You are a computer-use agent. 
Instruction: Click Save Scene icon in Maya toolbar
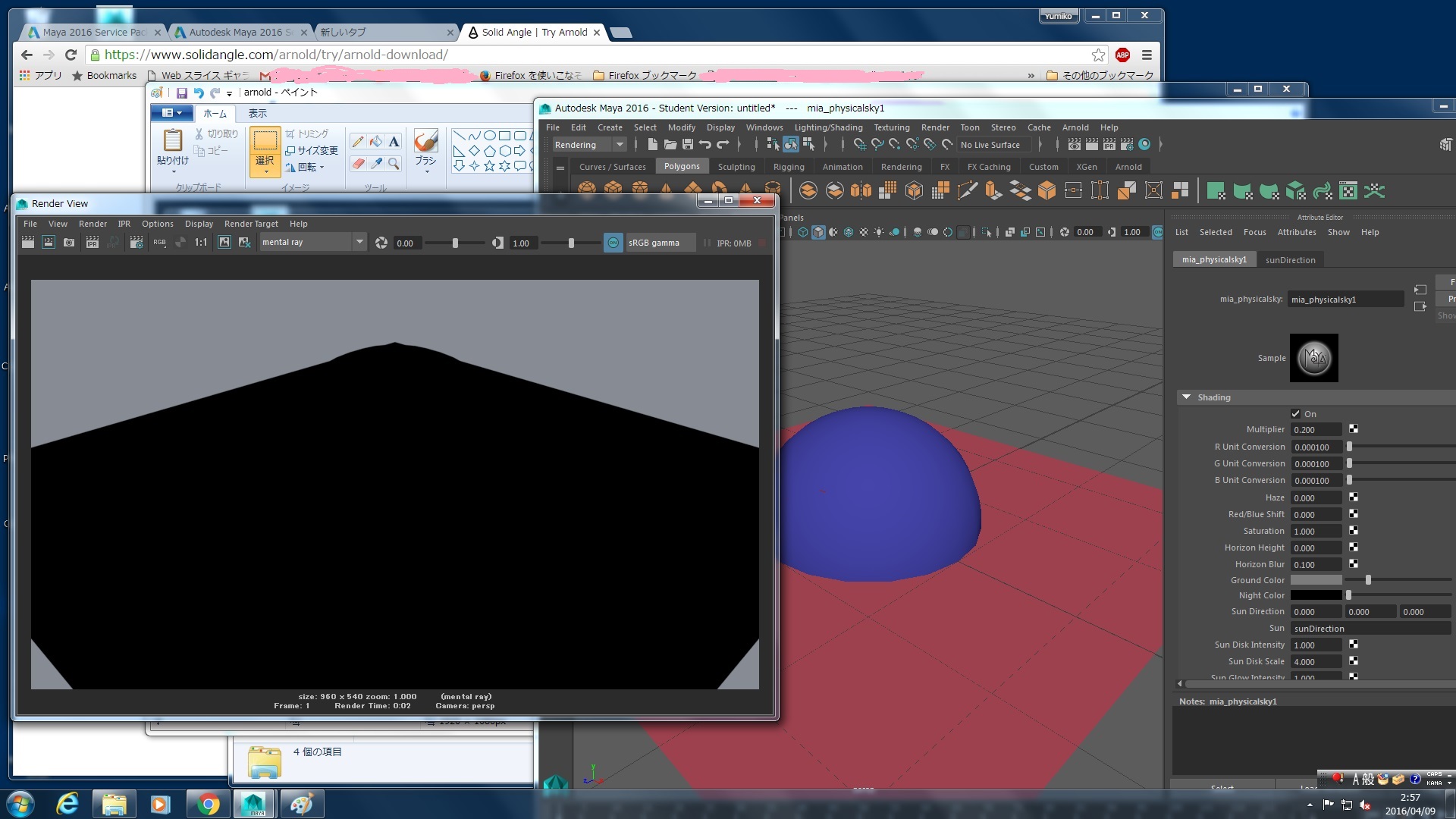688,144
